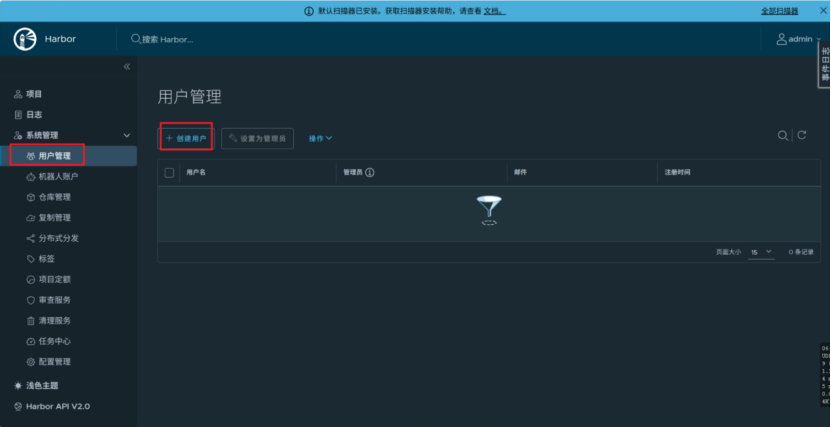Click the admin user avatar icon

[x=781, y=39]
